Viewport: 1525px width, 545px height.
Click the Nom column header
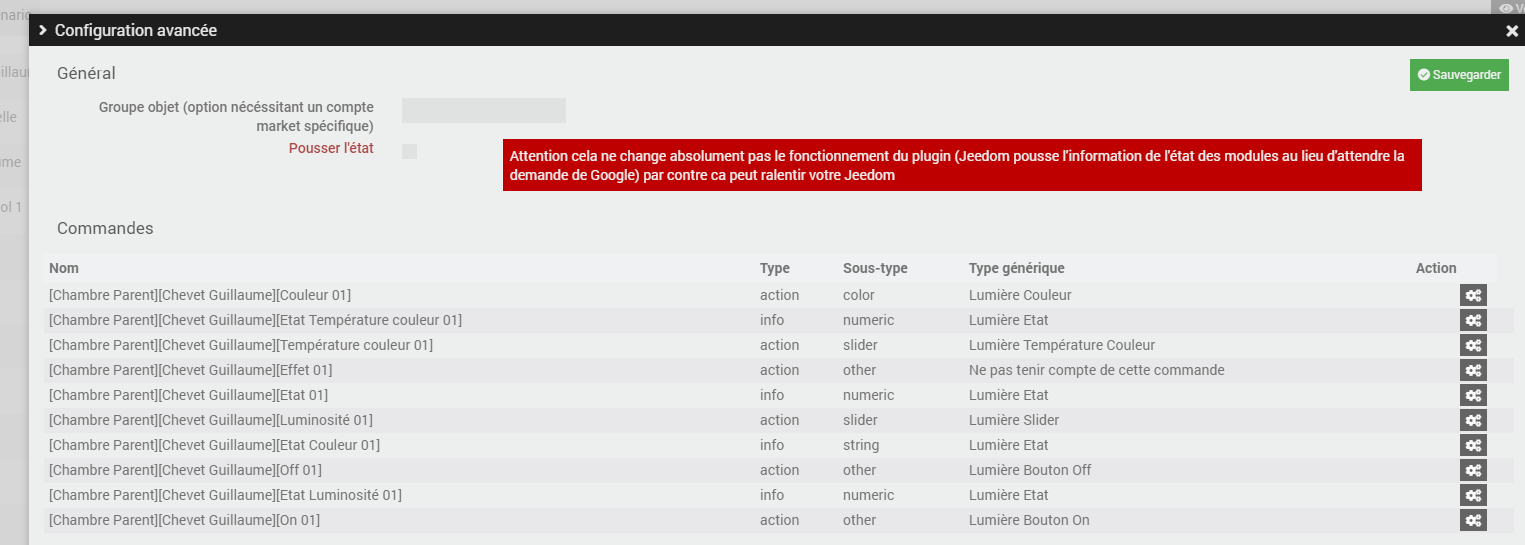click(x=64, y=268)
